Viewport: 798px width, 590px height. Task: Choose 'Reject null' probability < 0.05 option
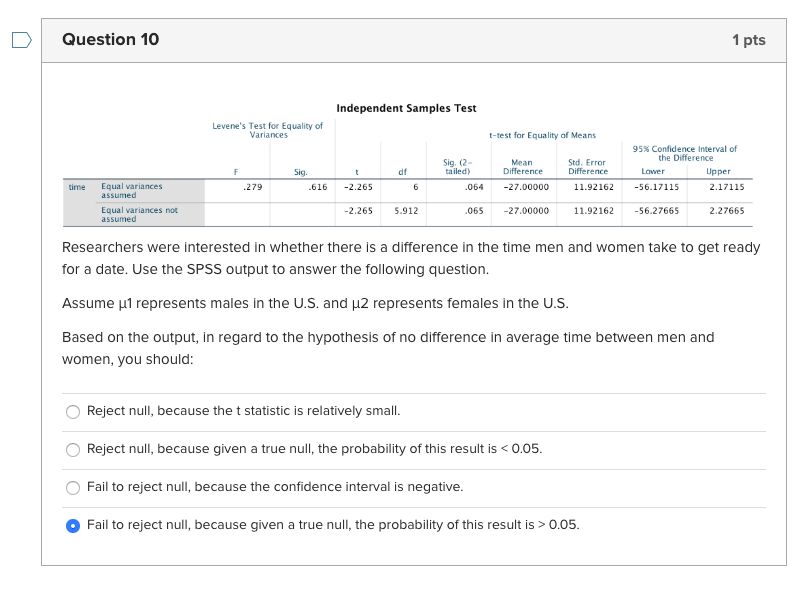tap(73, 449)
